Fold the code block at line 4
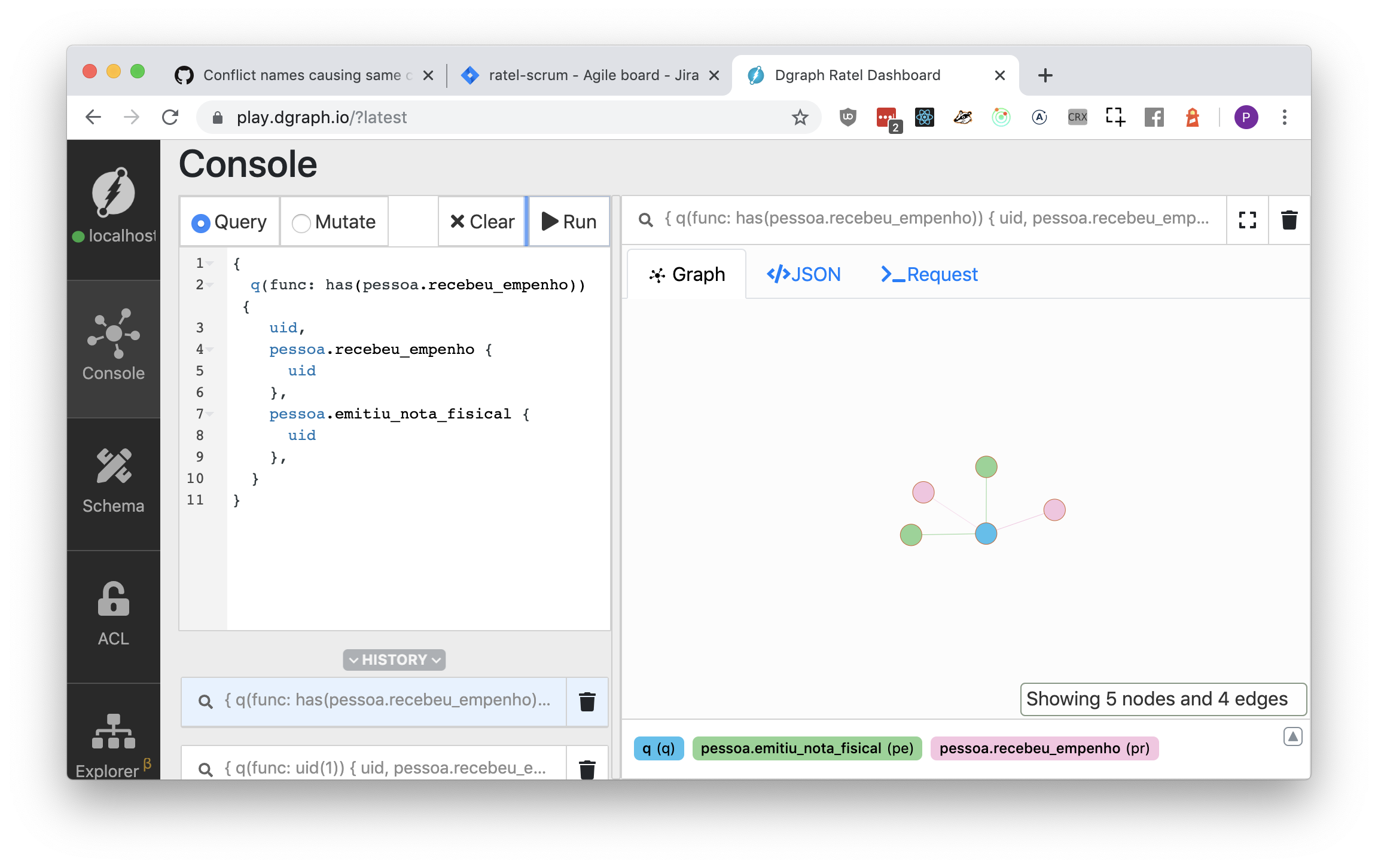1378x868 pixels. (210, 349)
